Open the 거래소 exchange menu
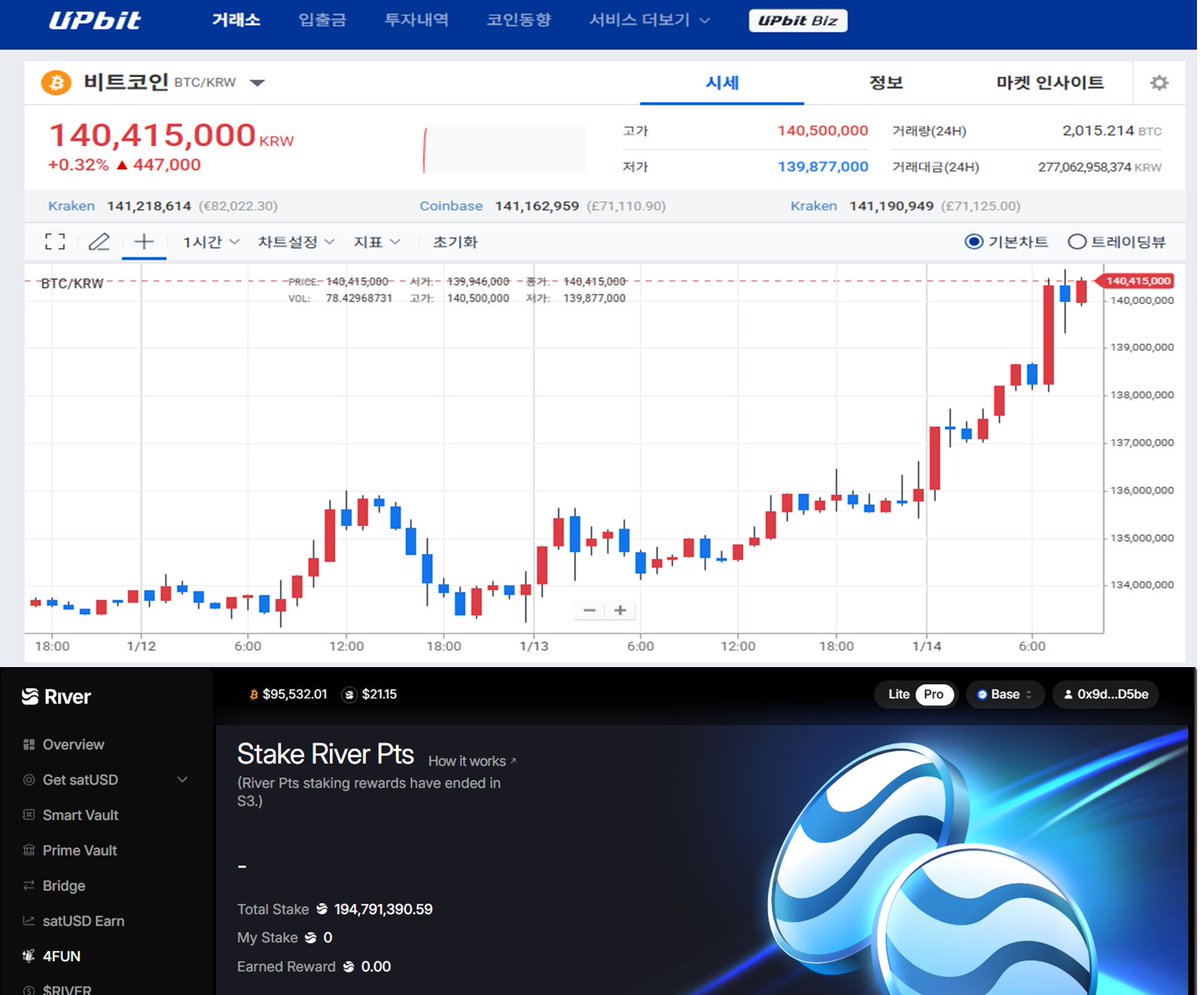1200x995 pixels. click(x=236, y=20)
